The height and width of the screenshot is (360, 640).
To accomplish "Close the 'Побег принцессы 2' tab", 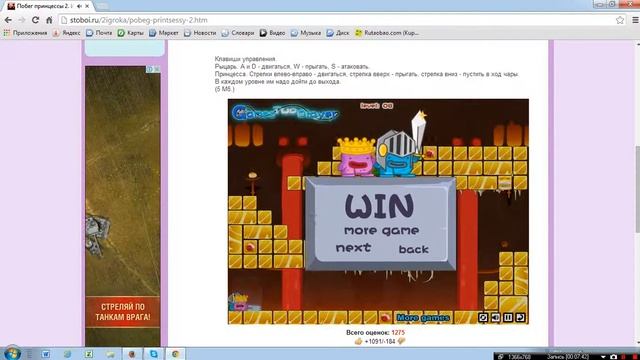I will (x=87, y=6).
